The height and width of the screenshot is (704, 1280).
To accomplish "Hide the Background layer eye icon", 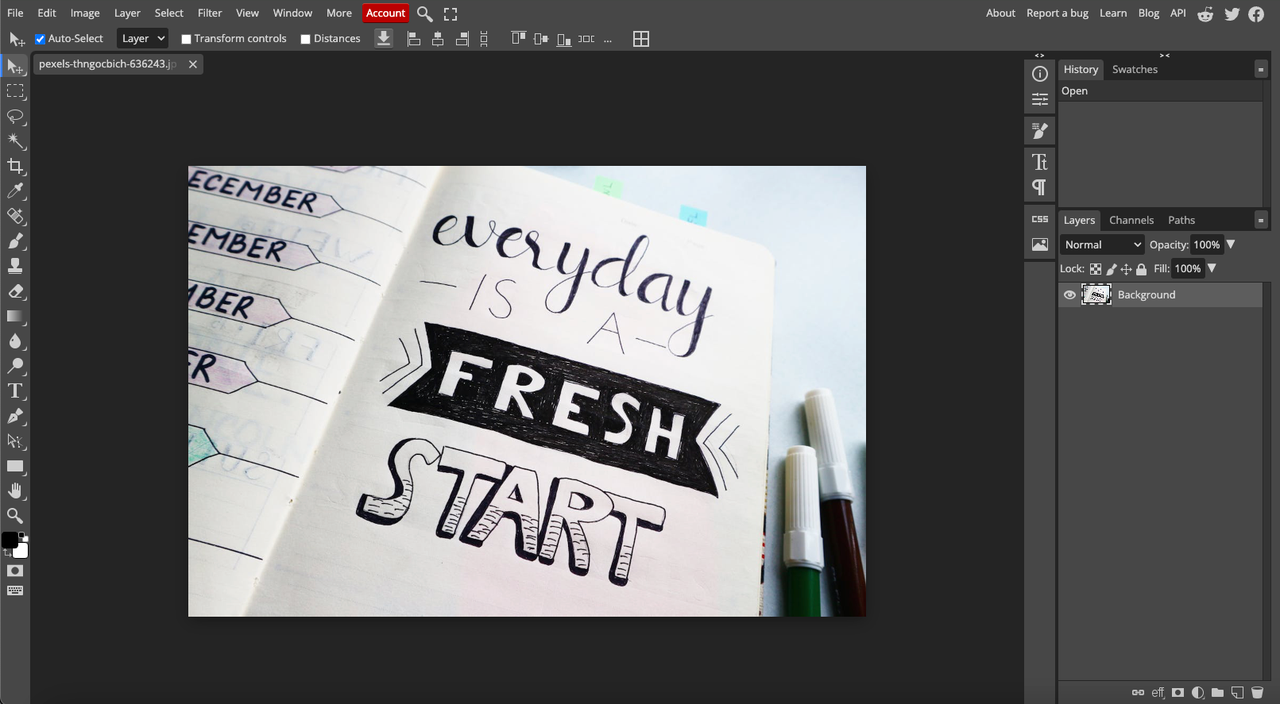I will 1070,295.
